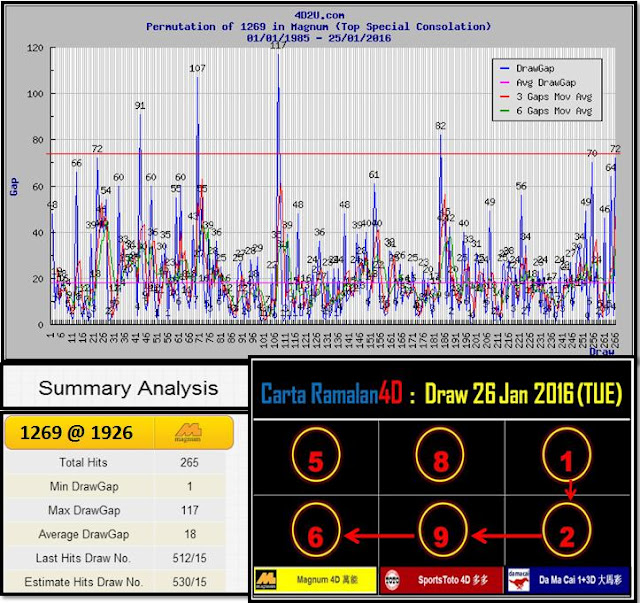640x603 pixels.
Task: Open the Magnum 4D yellow tab
Action: coord(315,580)
